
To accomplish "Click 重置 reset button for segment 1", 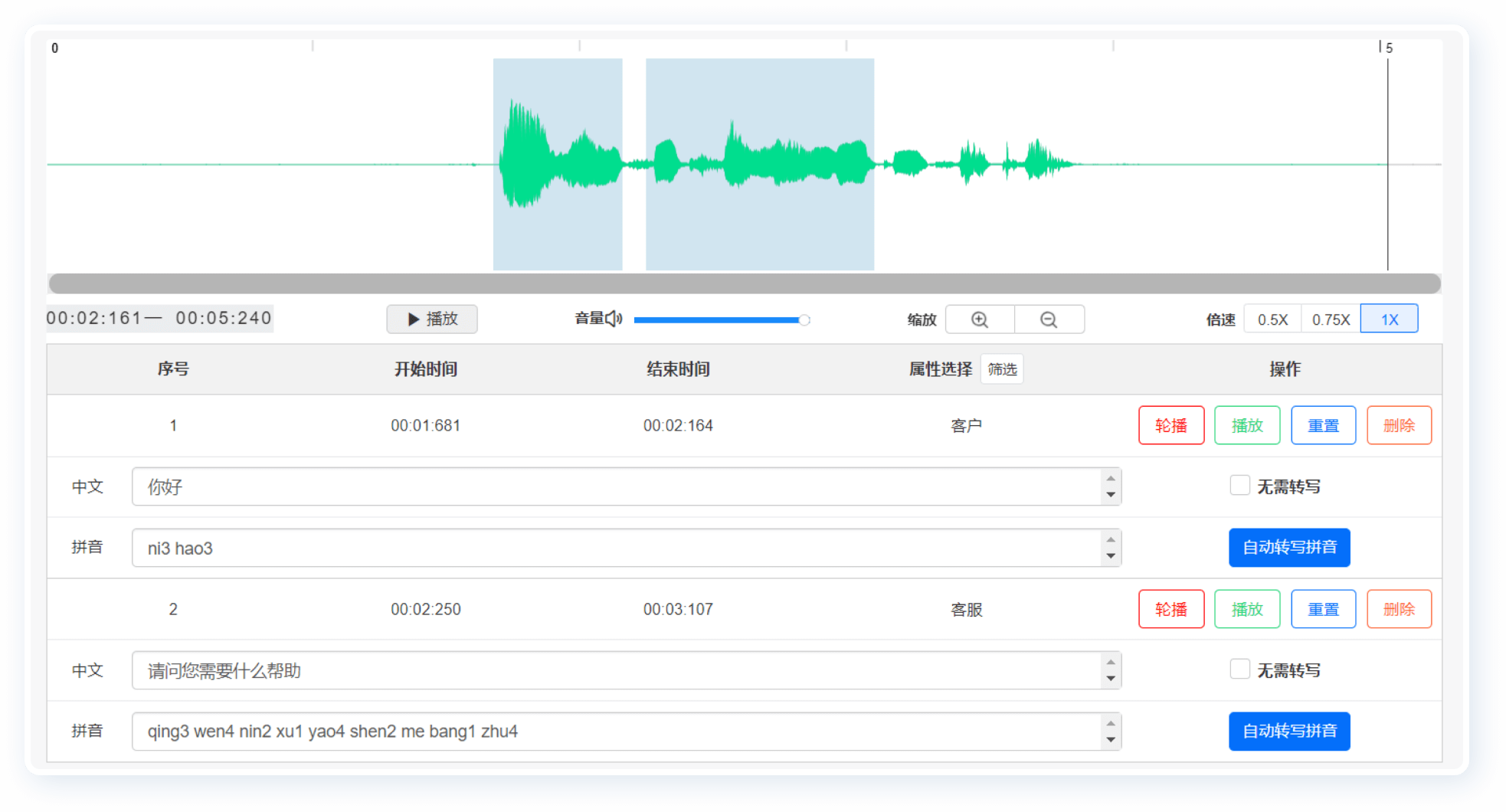I will click(x=1323, y=425).
